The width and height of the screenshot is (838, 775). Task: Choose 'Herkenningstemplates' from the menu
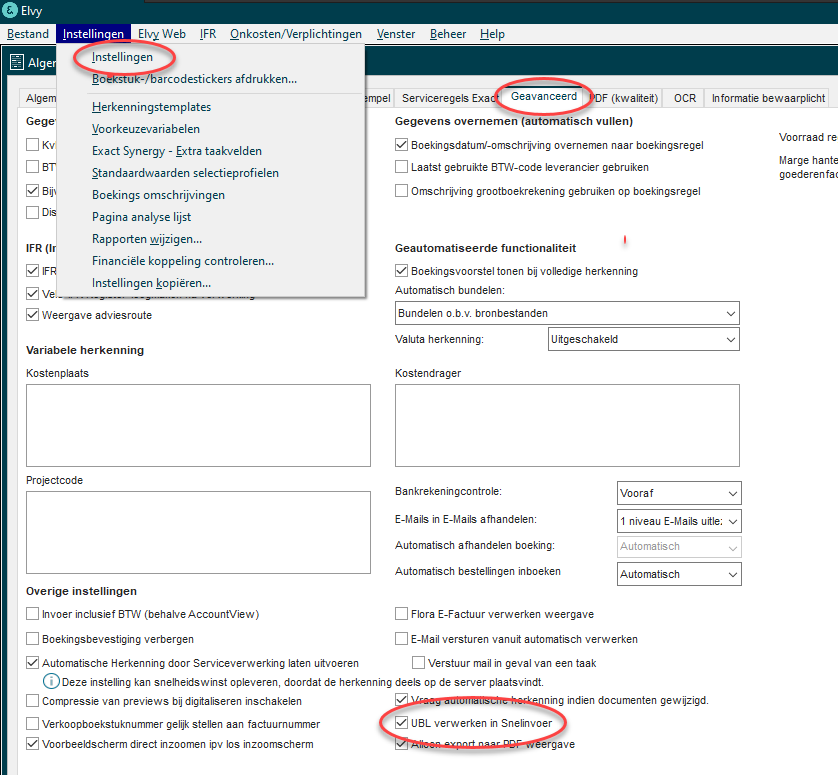(x=151, y=107)
